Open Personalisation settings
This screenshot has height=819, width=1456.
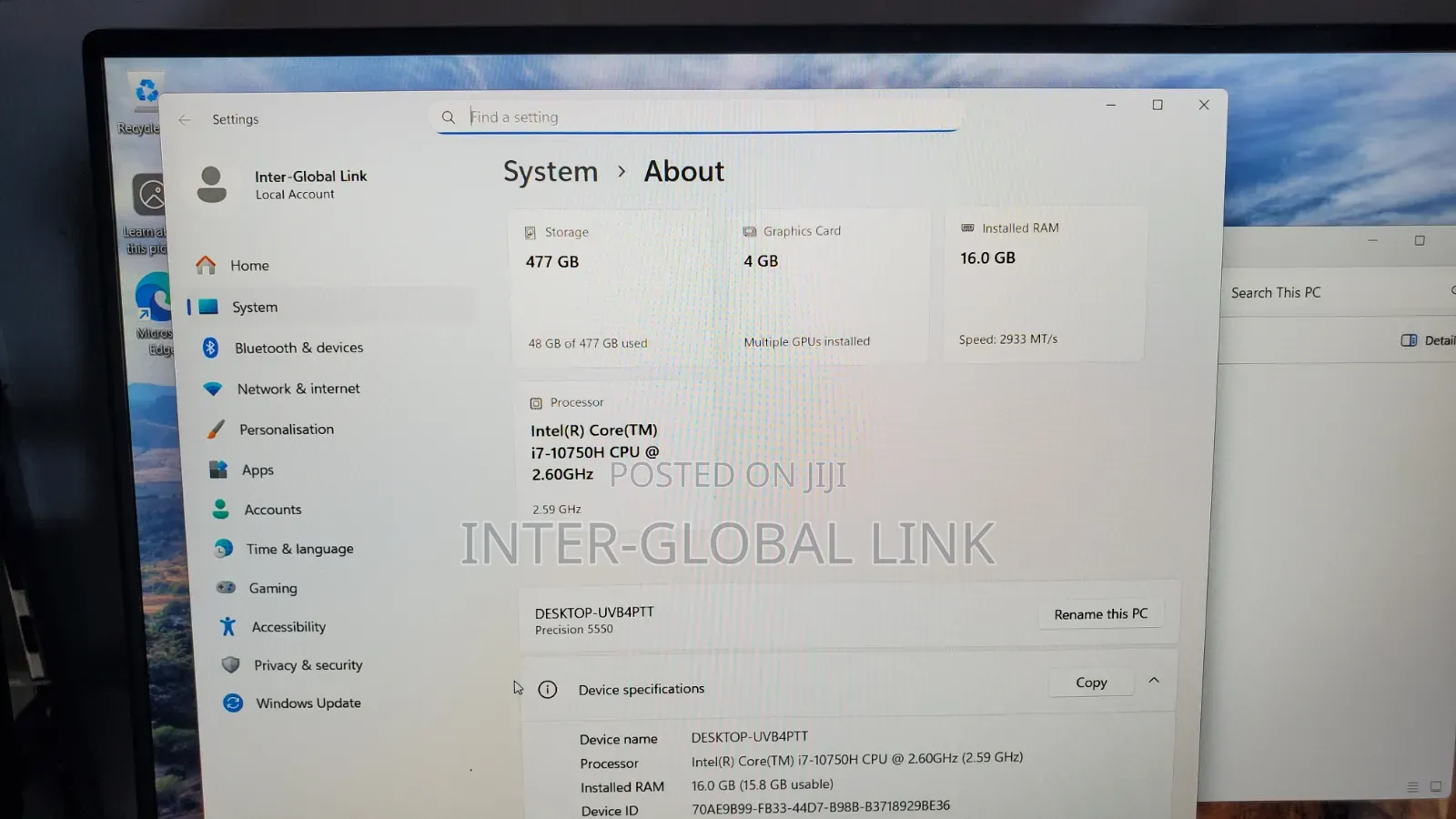(x=286, y=430)
